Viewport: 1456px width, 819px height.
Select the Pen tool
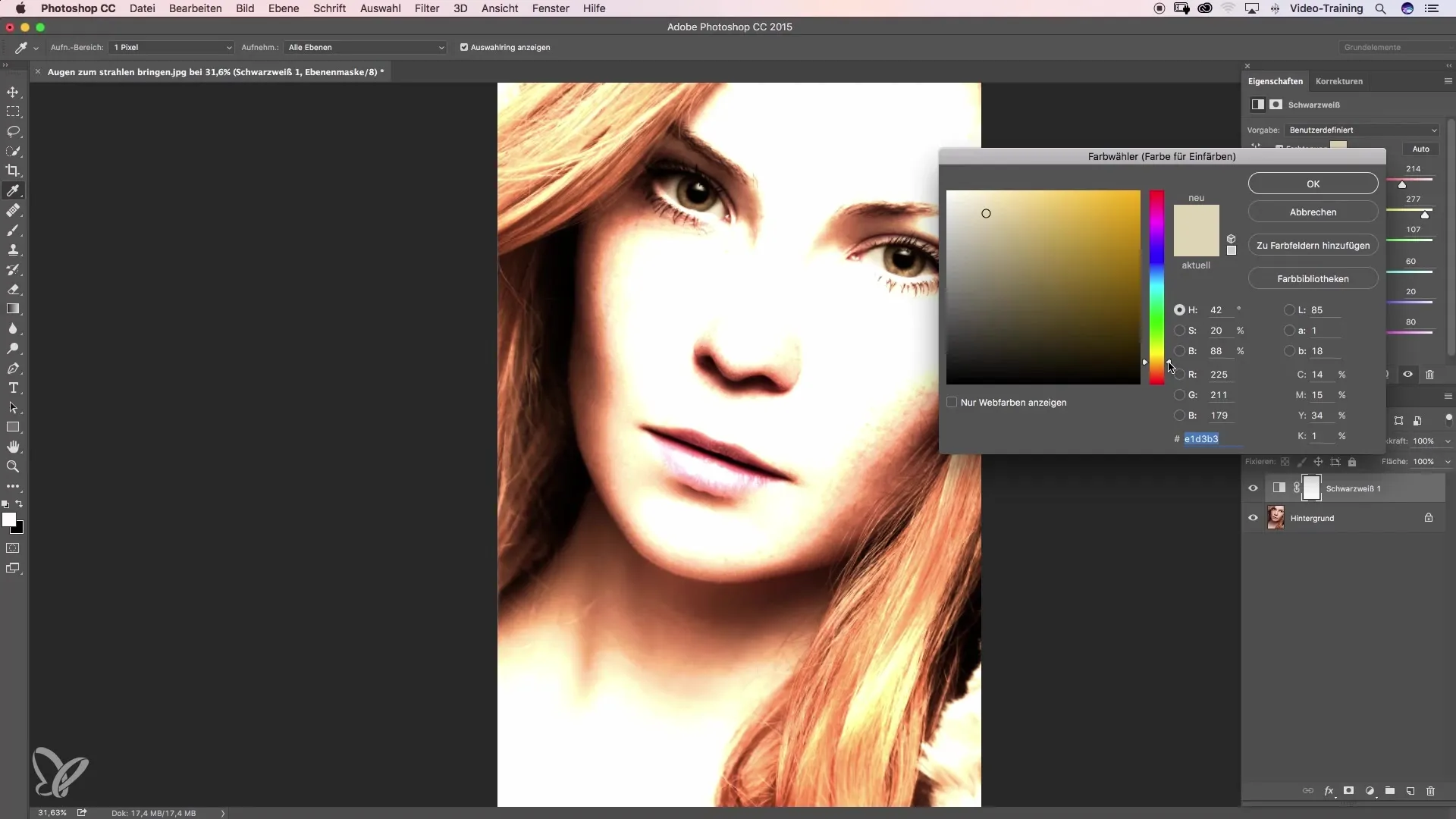tap(13, 368)
